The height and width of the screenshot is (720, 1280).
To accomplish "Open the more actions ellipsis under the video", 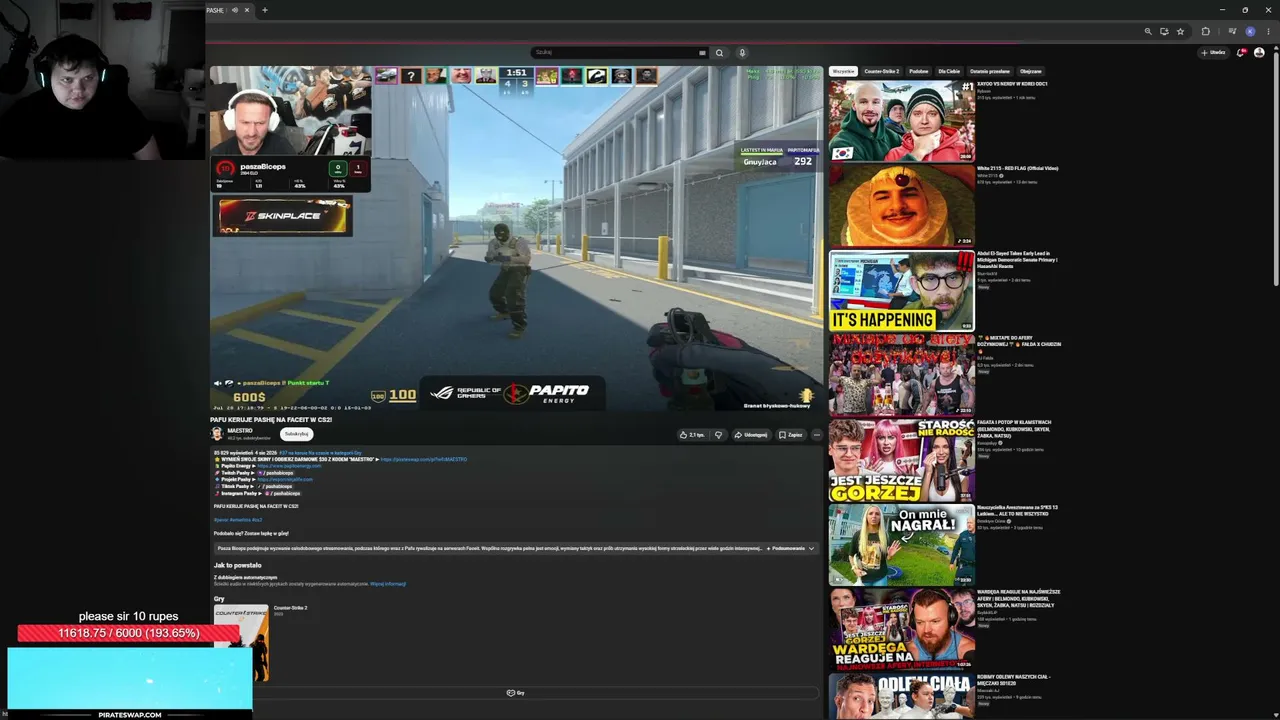I will [x=816, y=435].
